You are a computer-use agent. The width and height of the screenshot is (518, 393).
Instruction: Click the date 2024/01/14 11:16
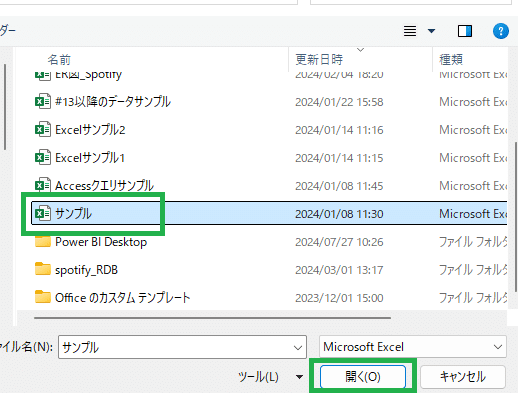[x=339, y=130]
